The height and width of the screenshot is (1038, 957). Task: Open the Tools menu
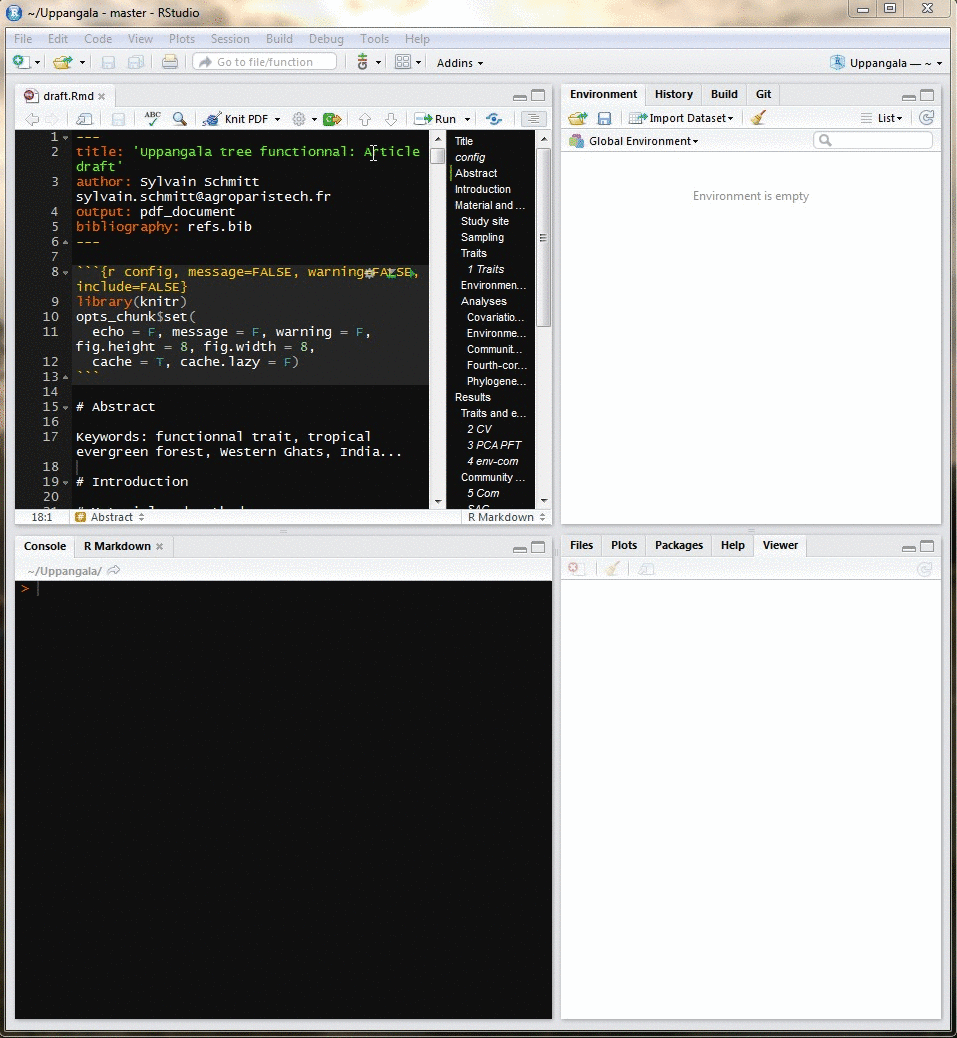375,39
